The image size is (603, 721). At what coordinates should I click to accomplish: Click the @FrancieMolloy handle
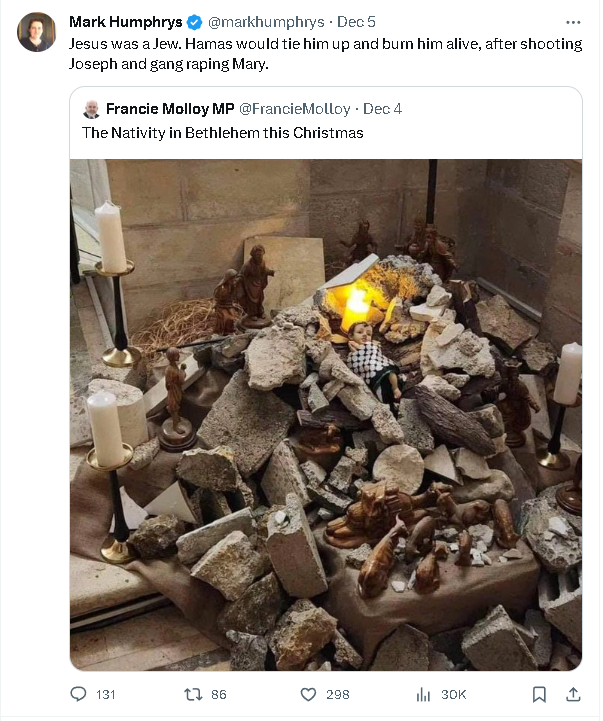pos(295,109)
